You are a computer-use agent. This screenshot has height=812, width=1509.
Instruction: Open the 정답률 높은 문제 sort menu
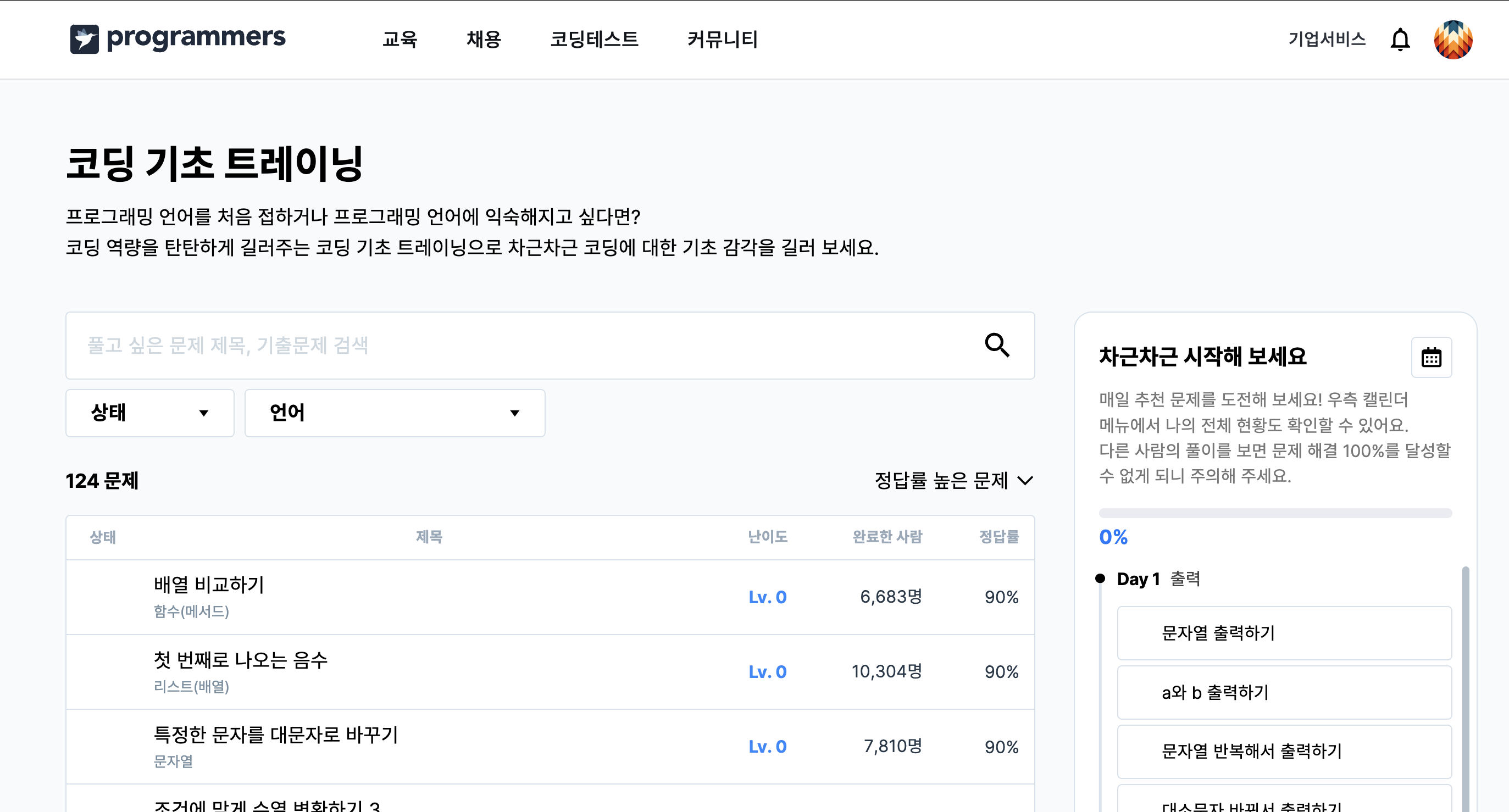pyautogui.click(x=953, y=480)
